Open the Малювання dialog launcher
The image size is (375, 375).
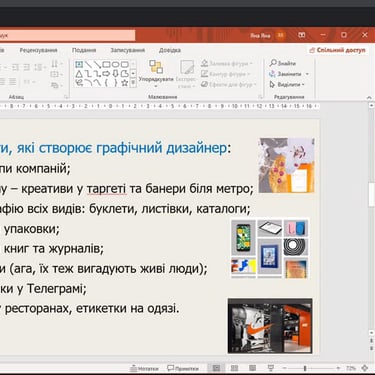[260, 97]
